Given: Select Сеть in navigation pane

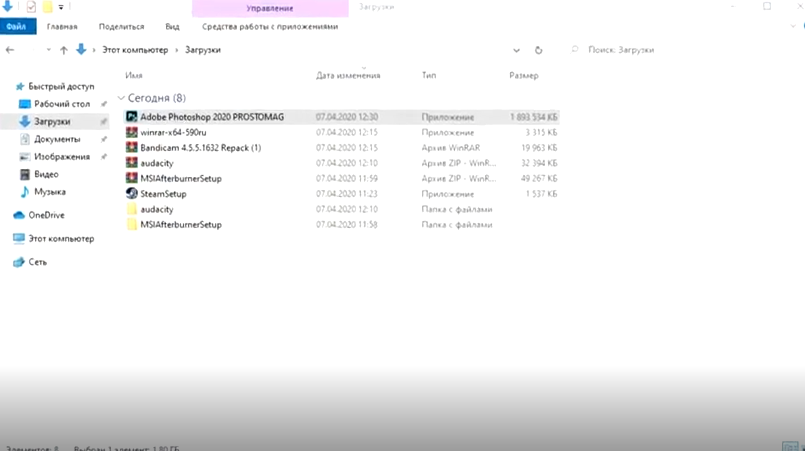Looking at the screenshot, I should point(37,262).
